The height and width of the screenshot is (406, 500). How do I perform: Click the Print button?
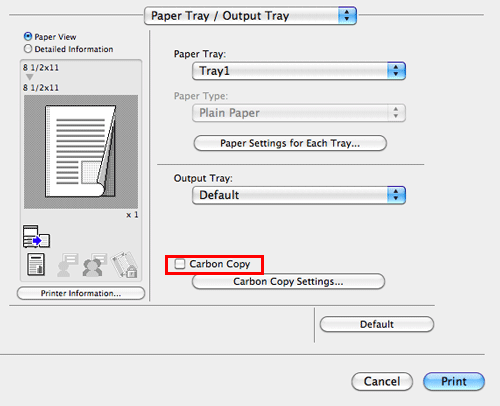(x=454, y=381)
